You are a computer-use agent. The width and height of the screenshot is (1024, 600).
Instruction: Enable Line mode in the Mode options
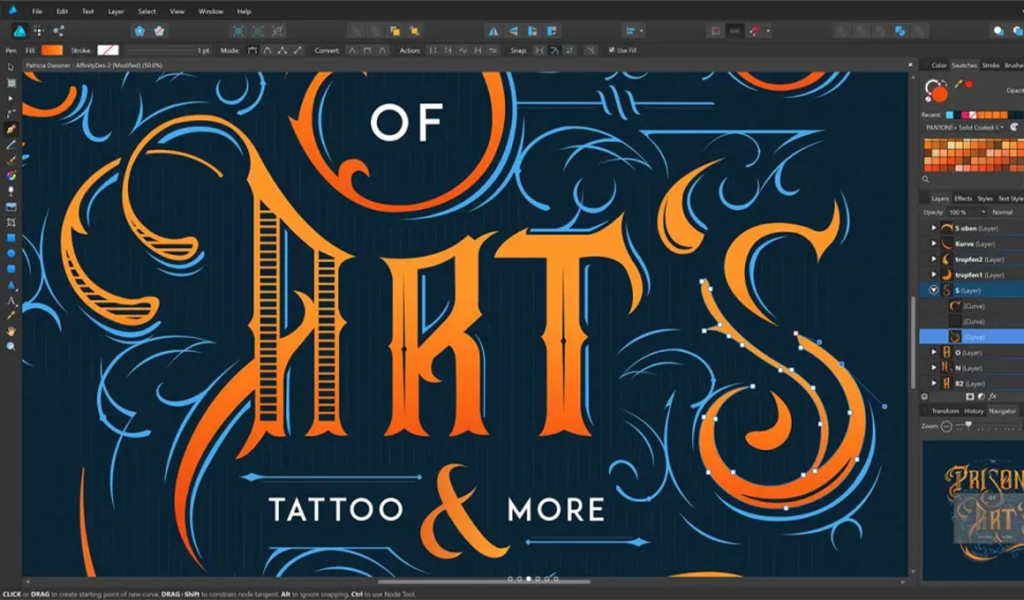click(x=298, y=50)
